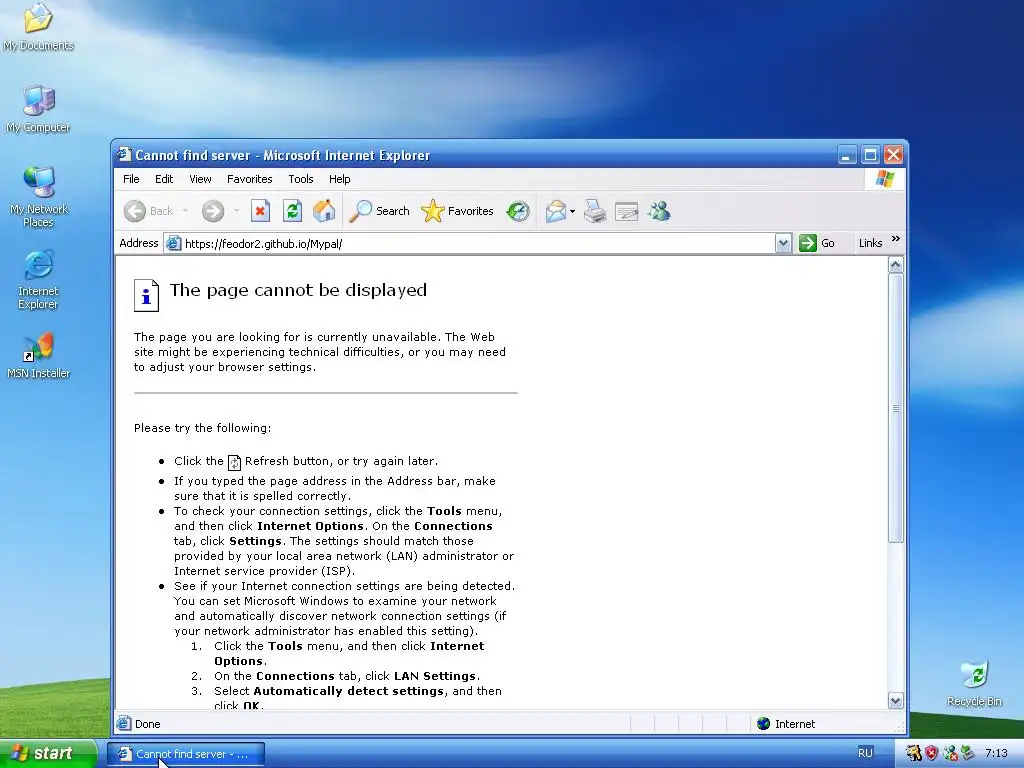
Task: Select Internet Explorer desktop icon
Action: point(39,279)
